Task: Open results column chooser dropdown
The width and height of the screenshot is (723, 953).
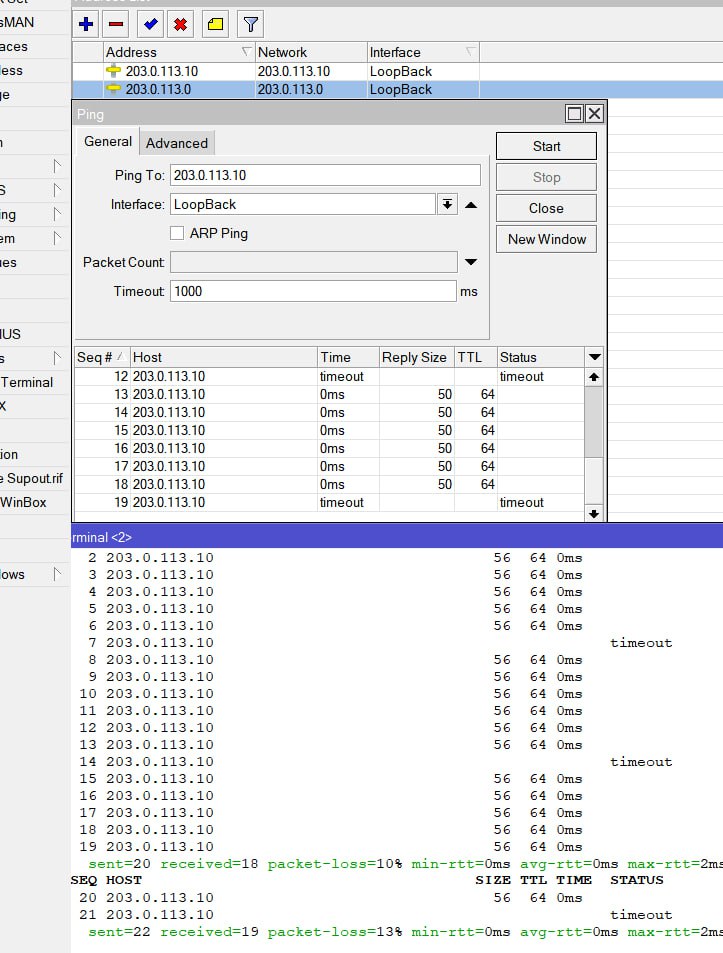Action: click(x=594, y=357)
